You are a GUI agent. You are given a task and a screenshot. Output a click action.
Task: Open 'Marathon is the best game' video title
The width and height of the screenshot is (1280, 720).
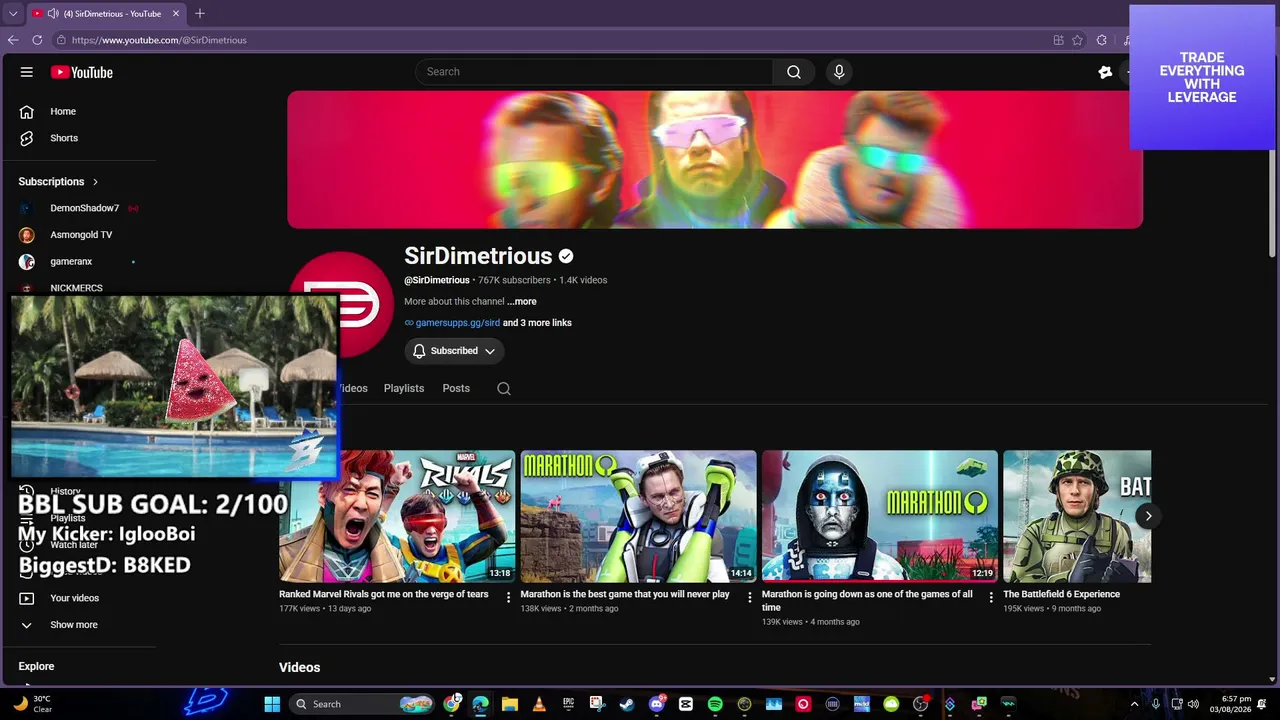click(625, 594)
